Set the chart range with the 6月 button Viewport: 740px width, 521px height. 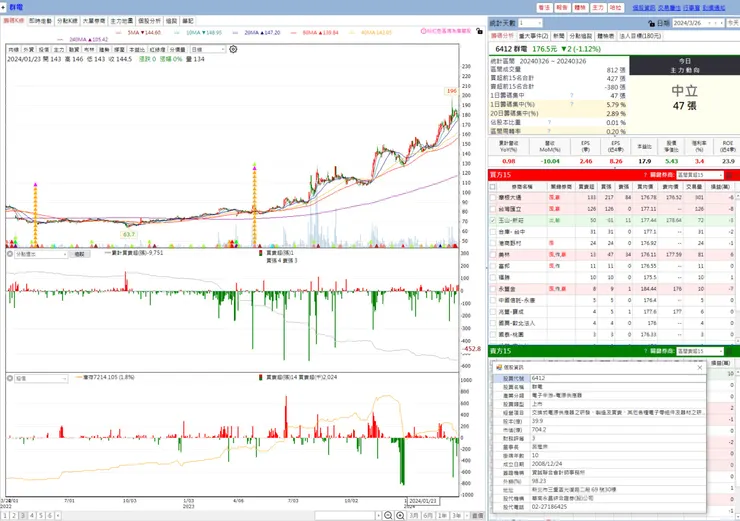(x=428, y=515)
